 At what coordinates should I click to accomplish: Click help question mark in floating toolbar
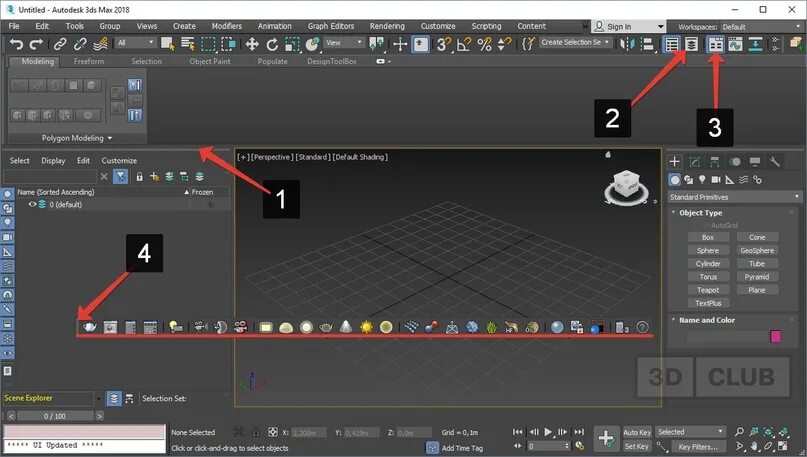click(x=642, y=327)
